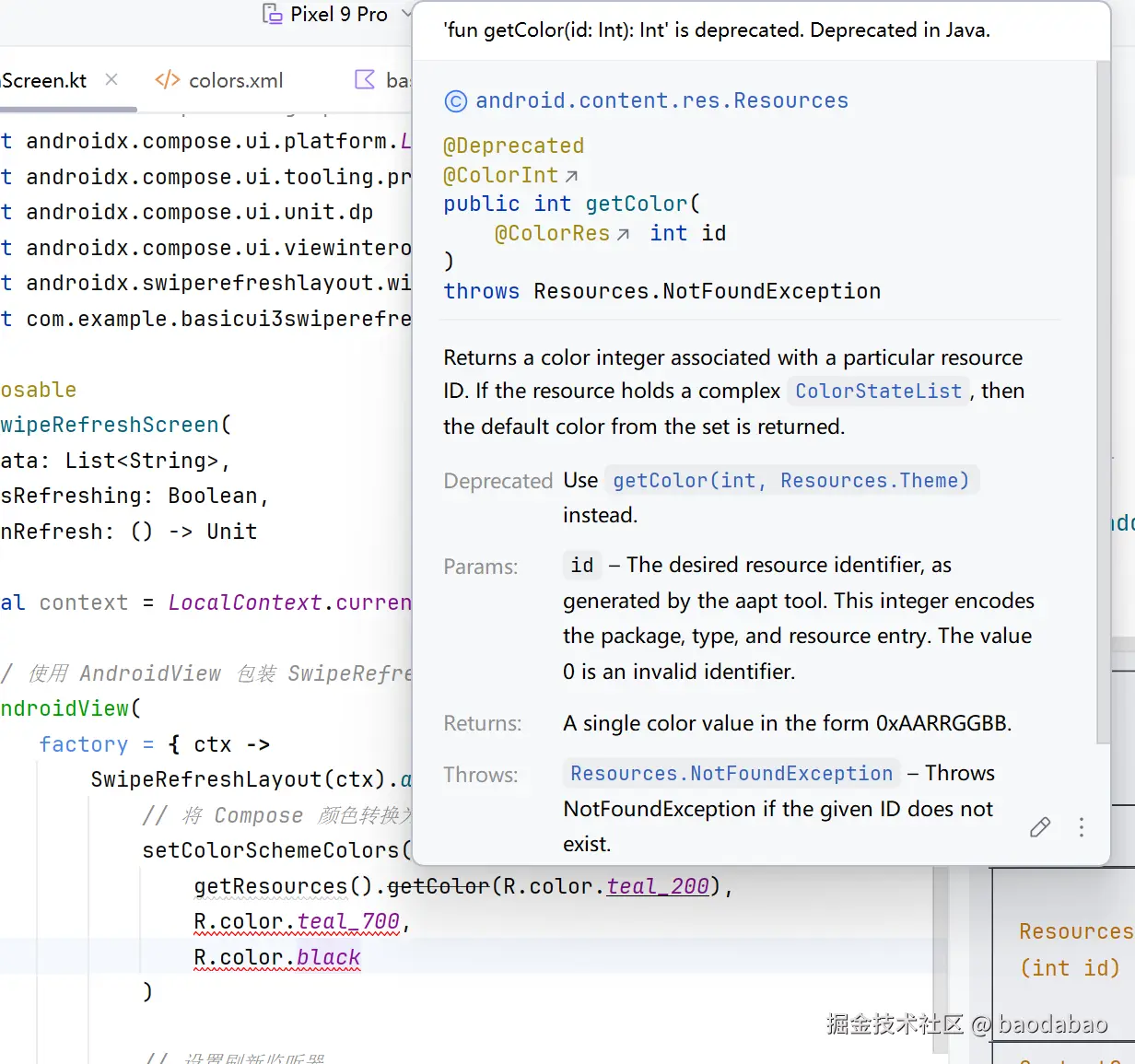Image resolution: width=1135 pixels, height=1064 pixels.
Task: Click the colors.xml file tab icon
Action: click(168, 80)
